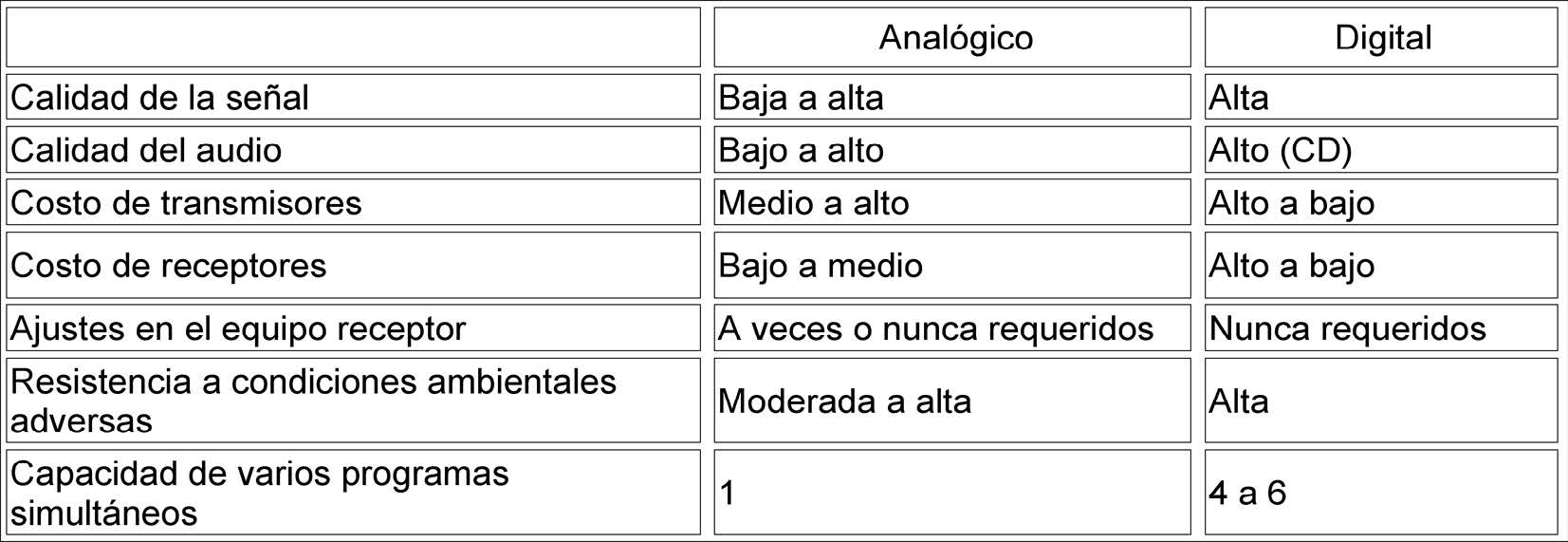Click the "Costo de transmisores" row label
1568x542 pixels.
click(186, 203)
